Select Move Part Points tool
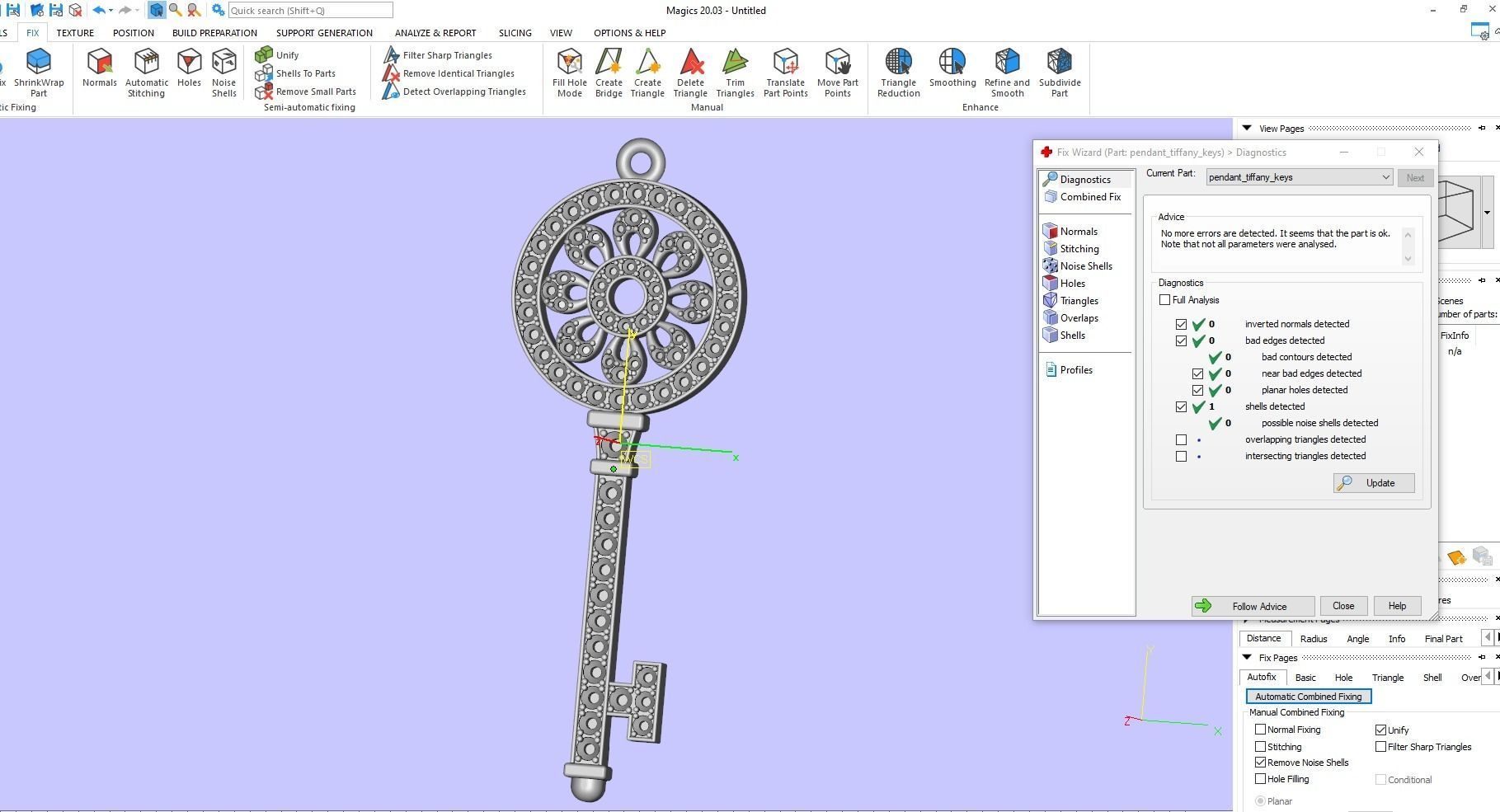1500x812 pixels. 838,73
